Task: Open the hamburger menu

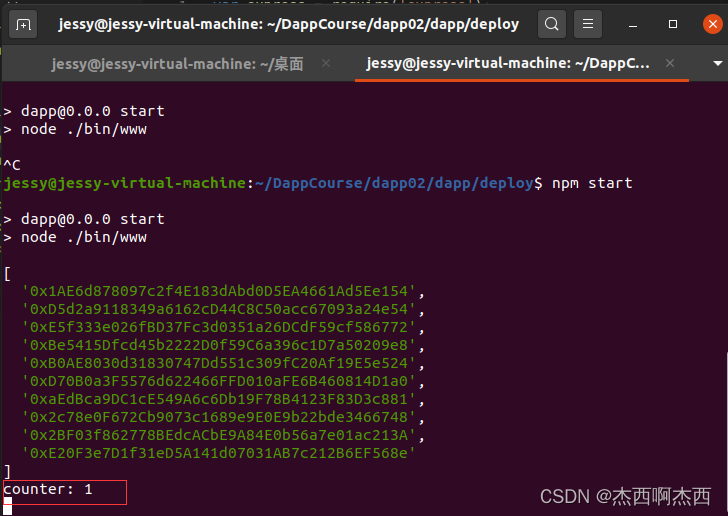Action: tap(588, 24)
